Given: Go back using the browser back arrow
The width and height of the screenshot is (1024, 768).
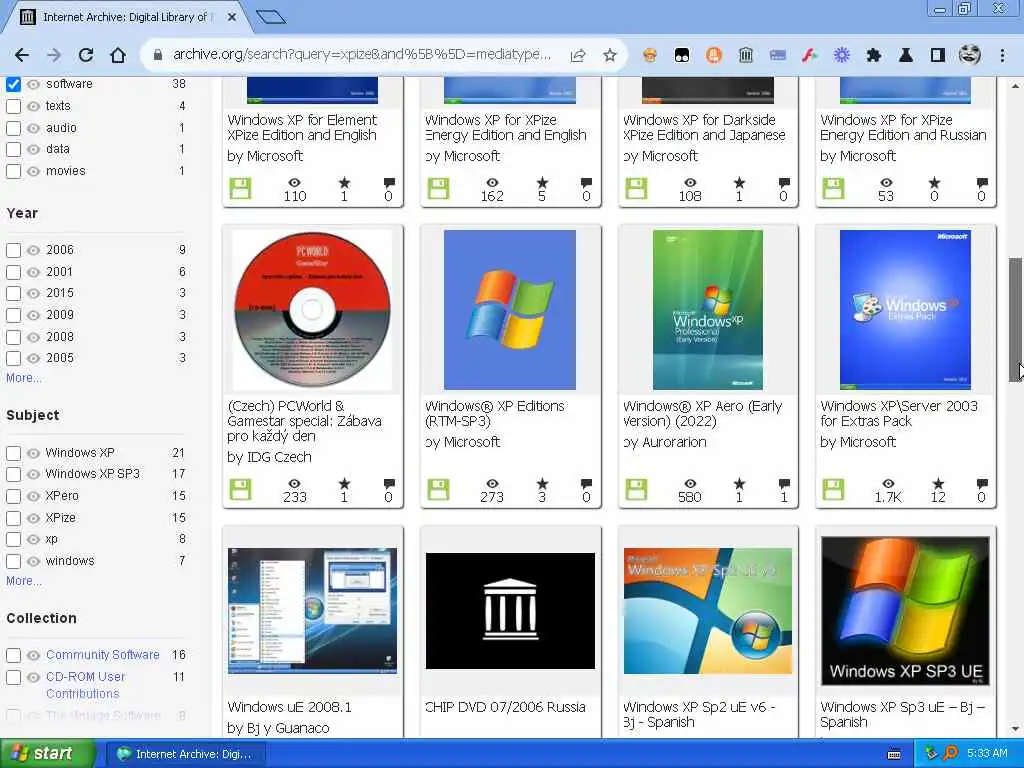Looking at the screenshot, I should pos(22,55).
